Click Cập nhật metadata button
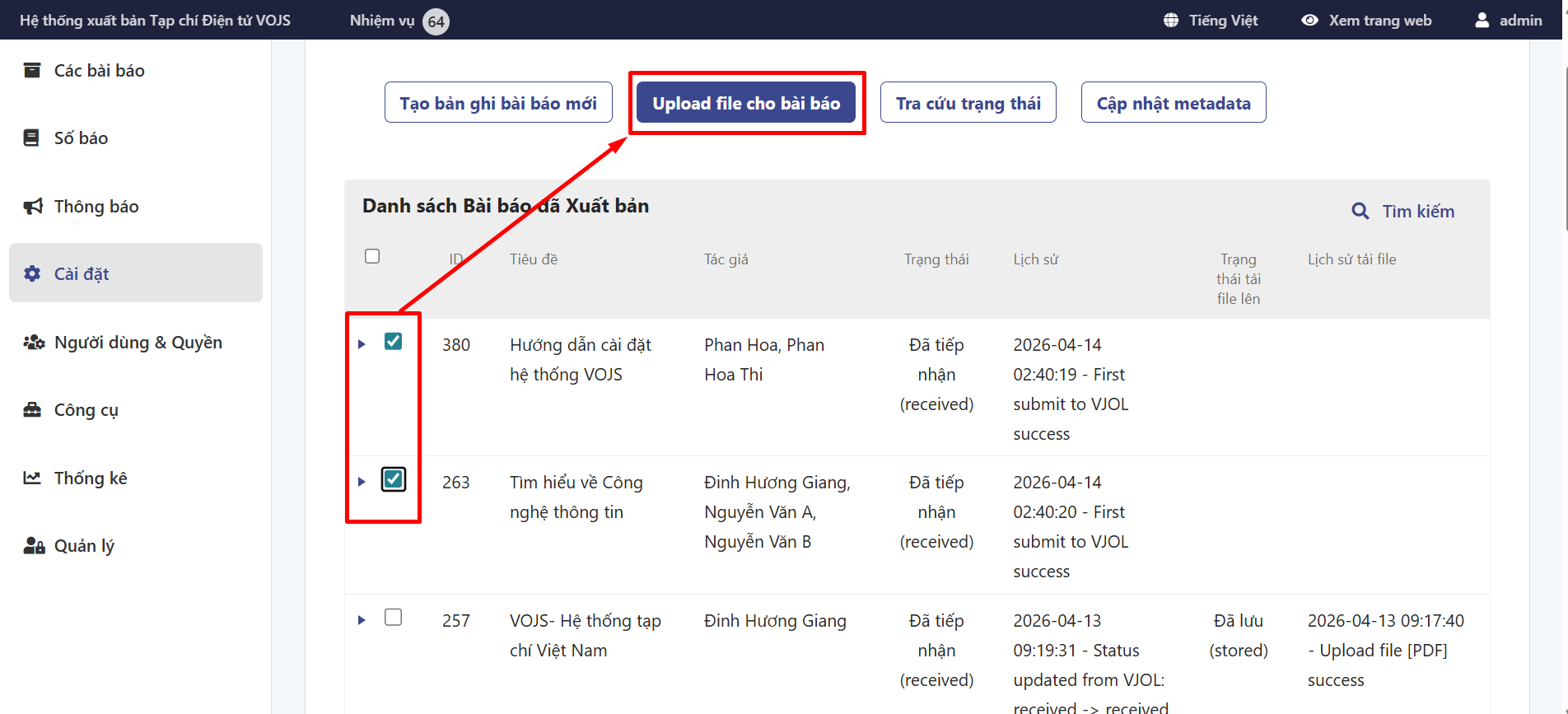The height and width of the screenshot is (714, 1568). click(1174, 102)
